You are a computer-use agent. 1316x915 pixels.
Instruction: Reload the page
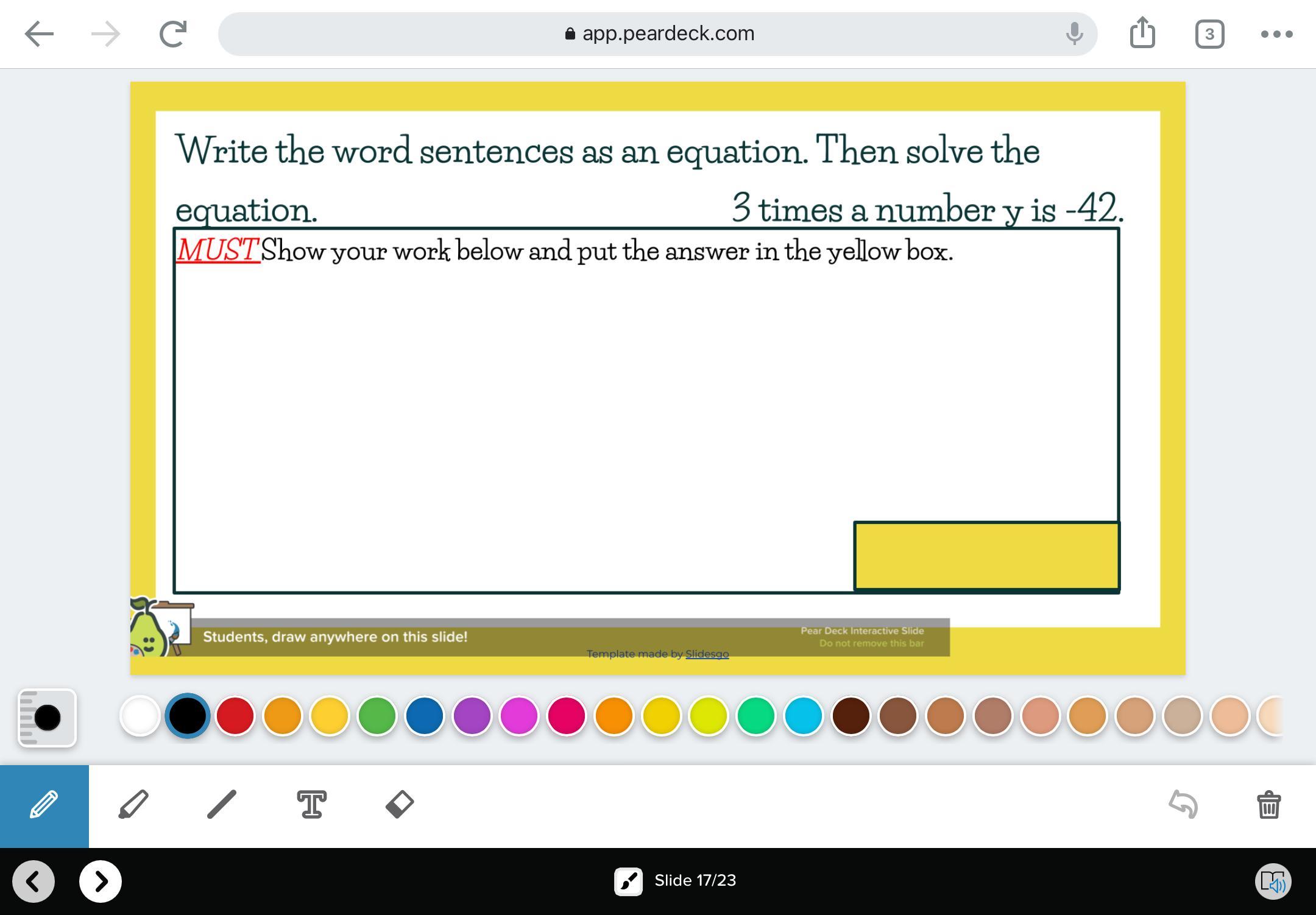172,34
